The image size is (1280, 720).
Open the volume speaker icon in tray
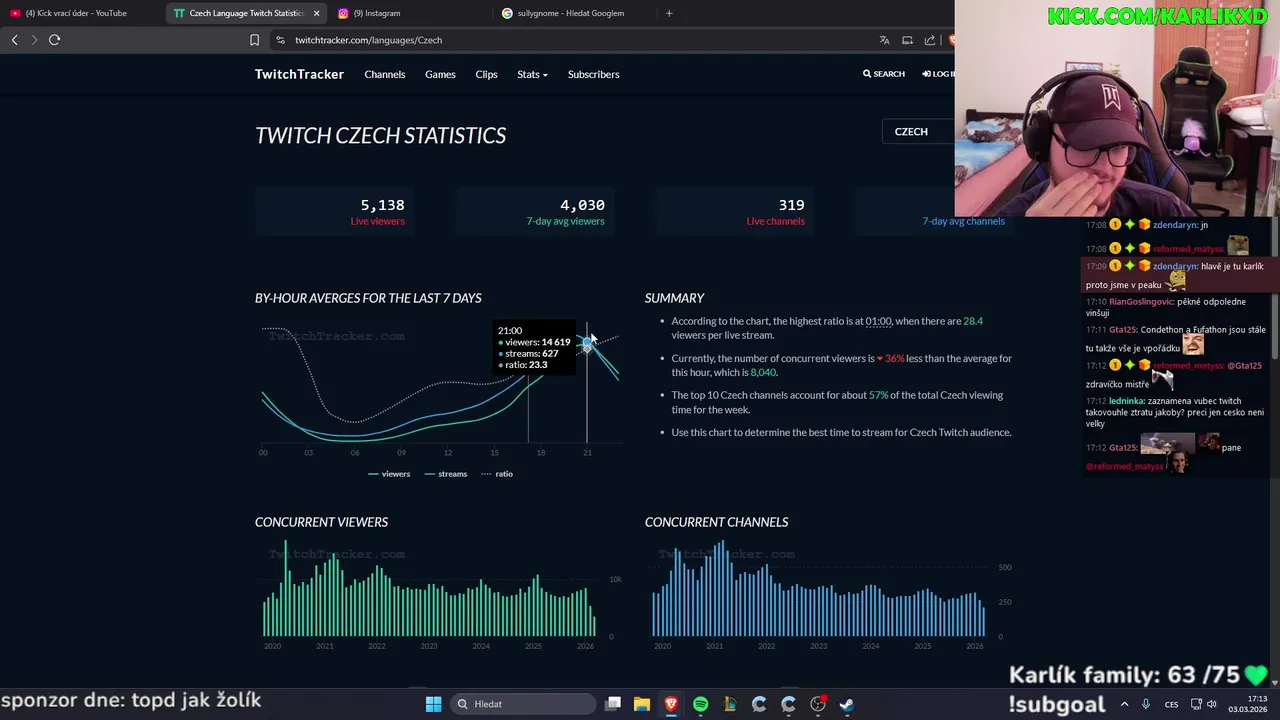tap(1212, 704)
